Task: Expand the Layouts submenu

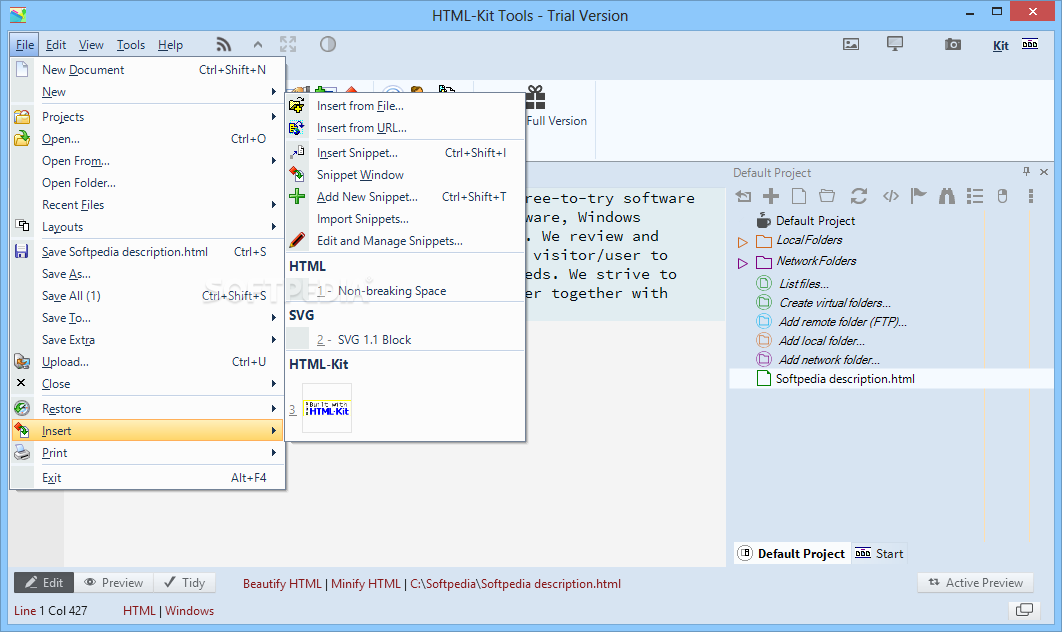Action: (148, 227)
